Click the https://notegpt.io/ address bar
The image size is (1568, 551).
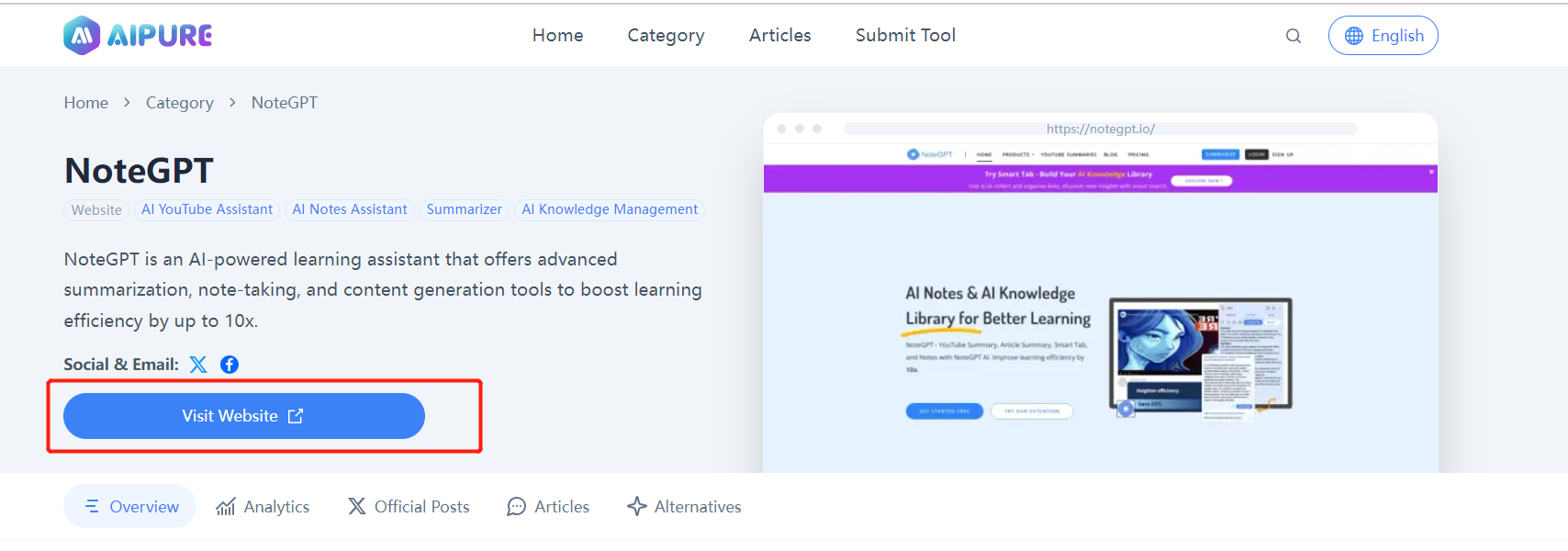(x=1100, y=129)
